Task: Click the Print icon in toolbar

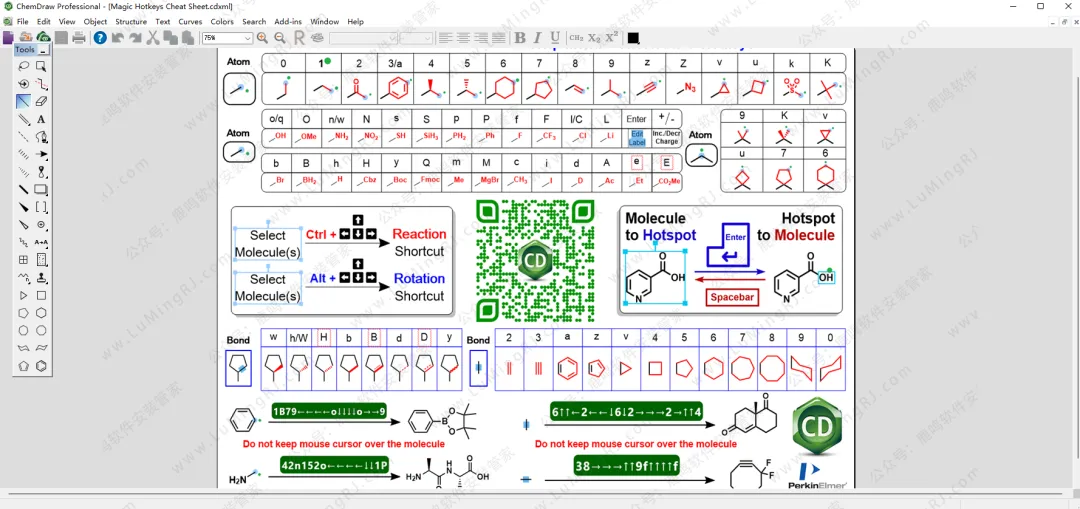Action: (x=79, y=38)
